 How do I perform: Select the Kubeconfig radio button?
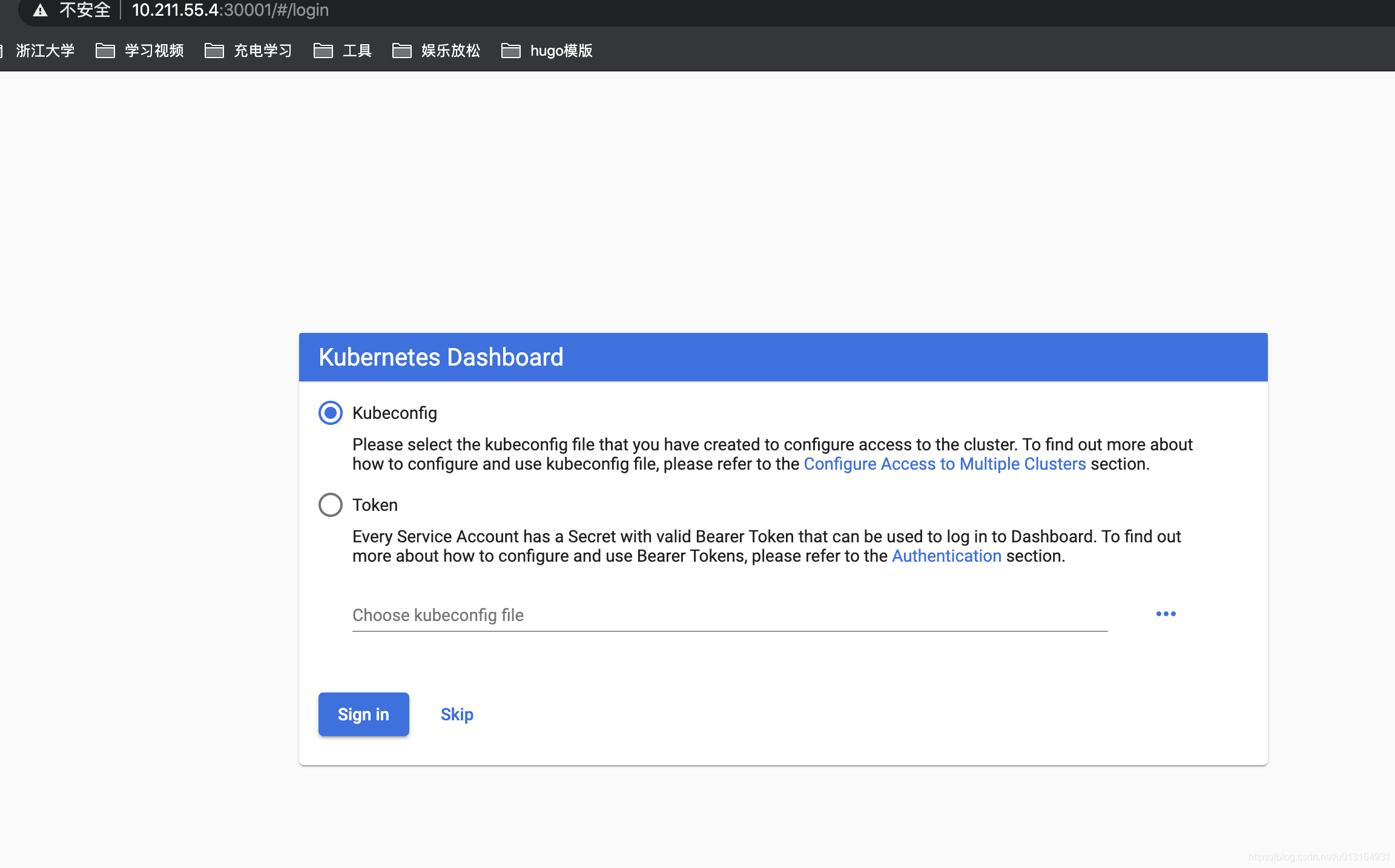[330, 413]
